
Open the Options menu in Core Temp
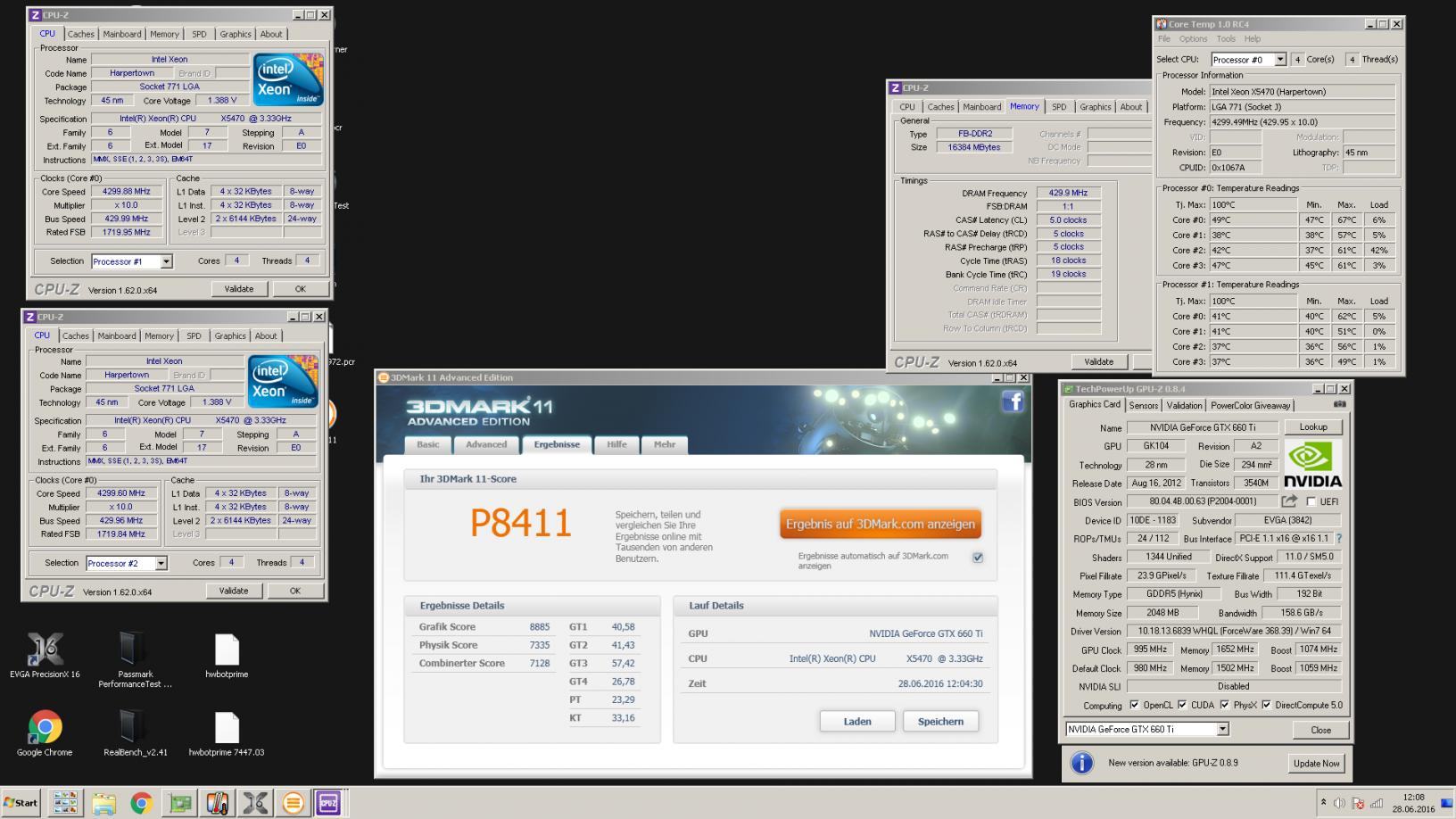pos(1193,39)
